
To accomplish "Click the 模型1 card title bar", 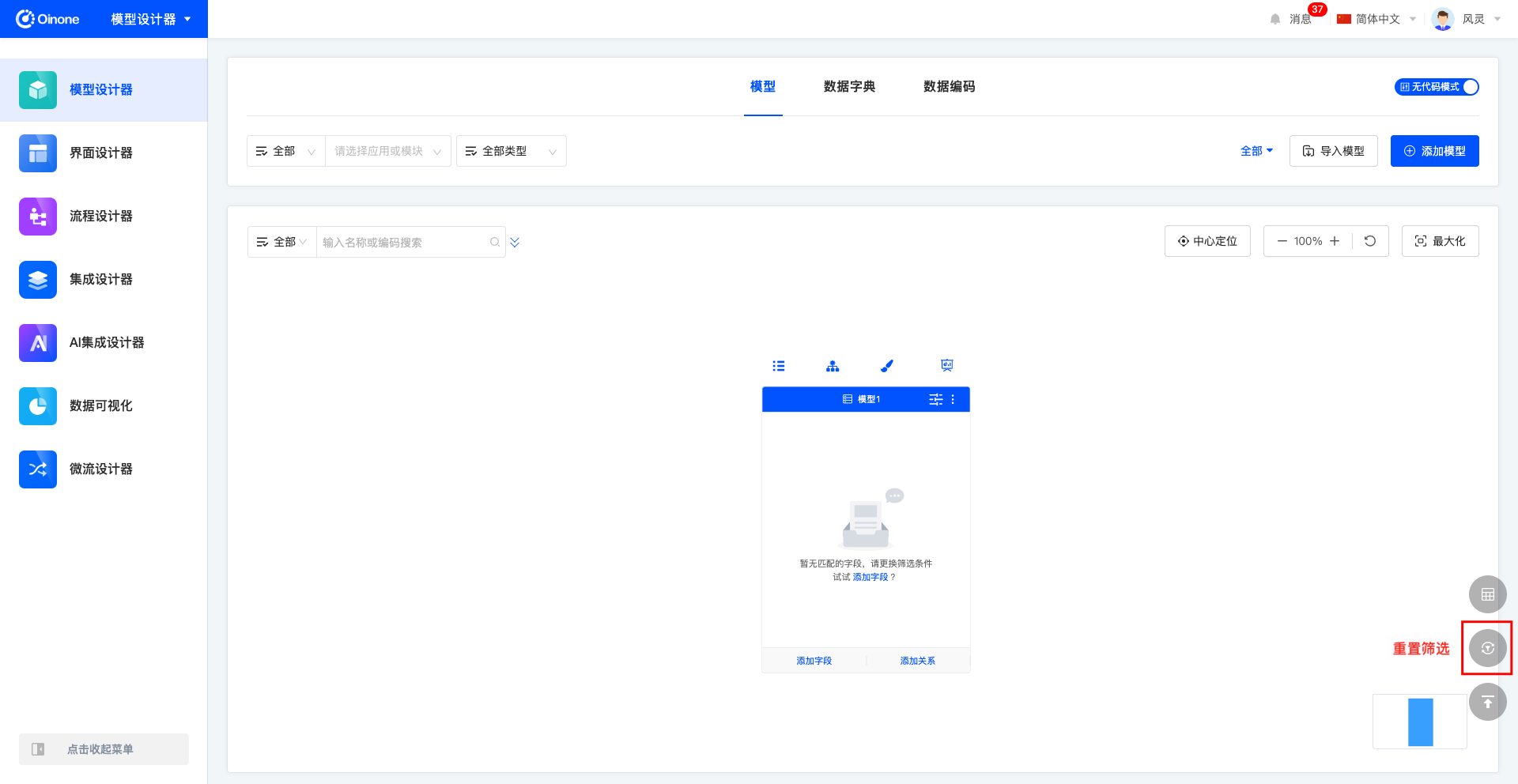I will pos(866,399).
